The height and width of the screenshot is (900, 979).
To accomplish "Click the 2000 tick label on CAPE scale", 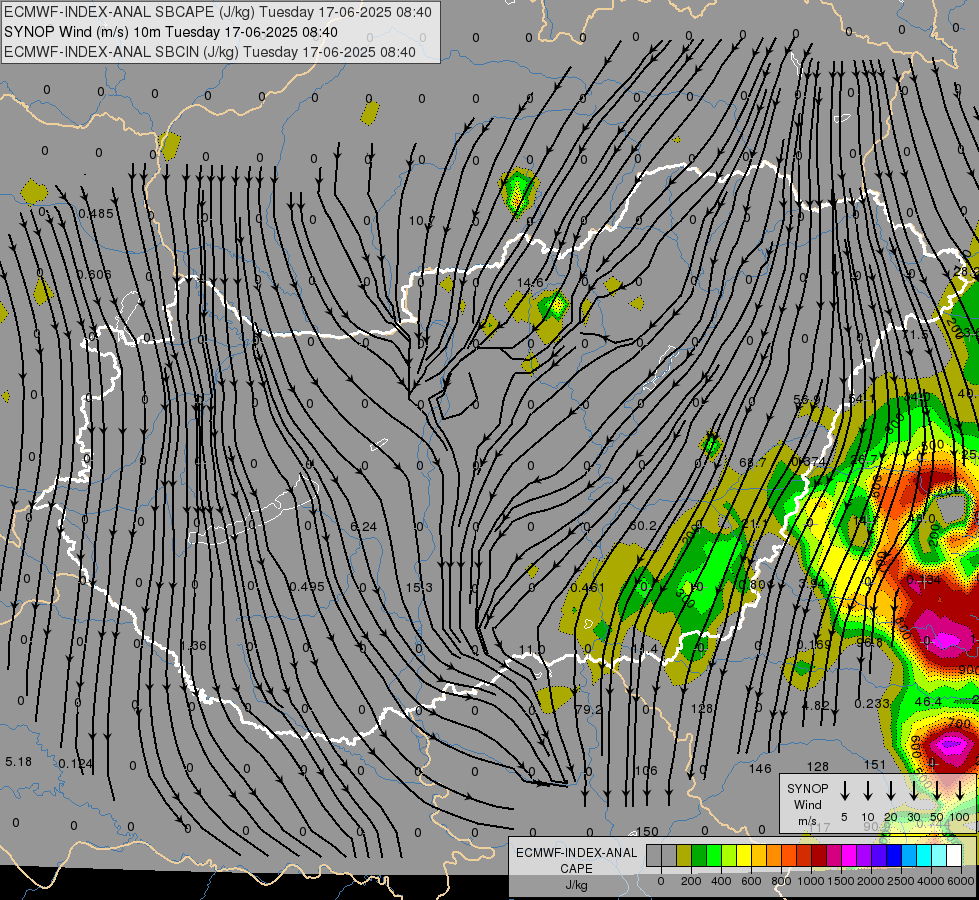I will (x=871, y=881).
